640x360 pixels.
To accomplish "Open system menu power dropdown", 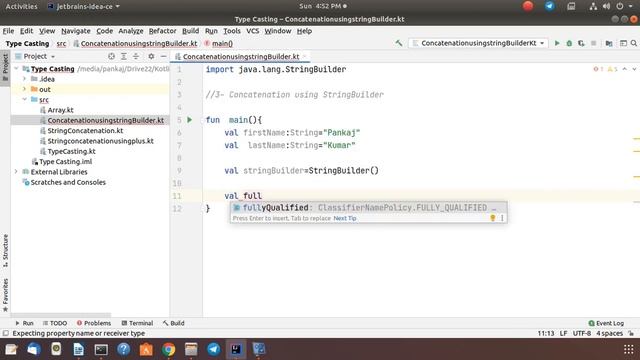I will (624, 6).
